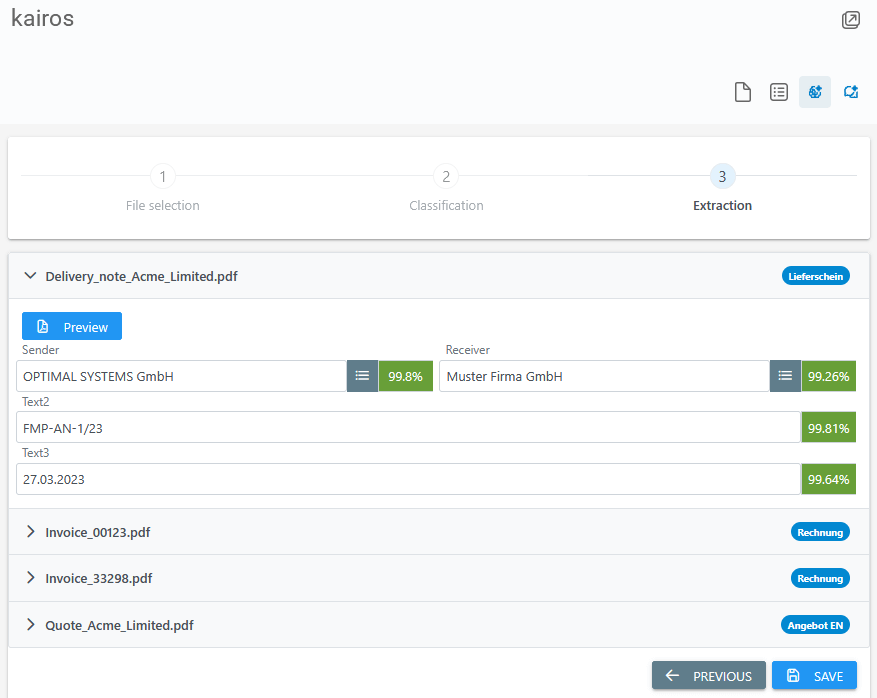Image resolution: width=877 pixels, height=698 pixels.
Task: Click the Save button
Action: [814, 676]
